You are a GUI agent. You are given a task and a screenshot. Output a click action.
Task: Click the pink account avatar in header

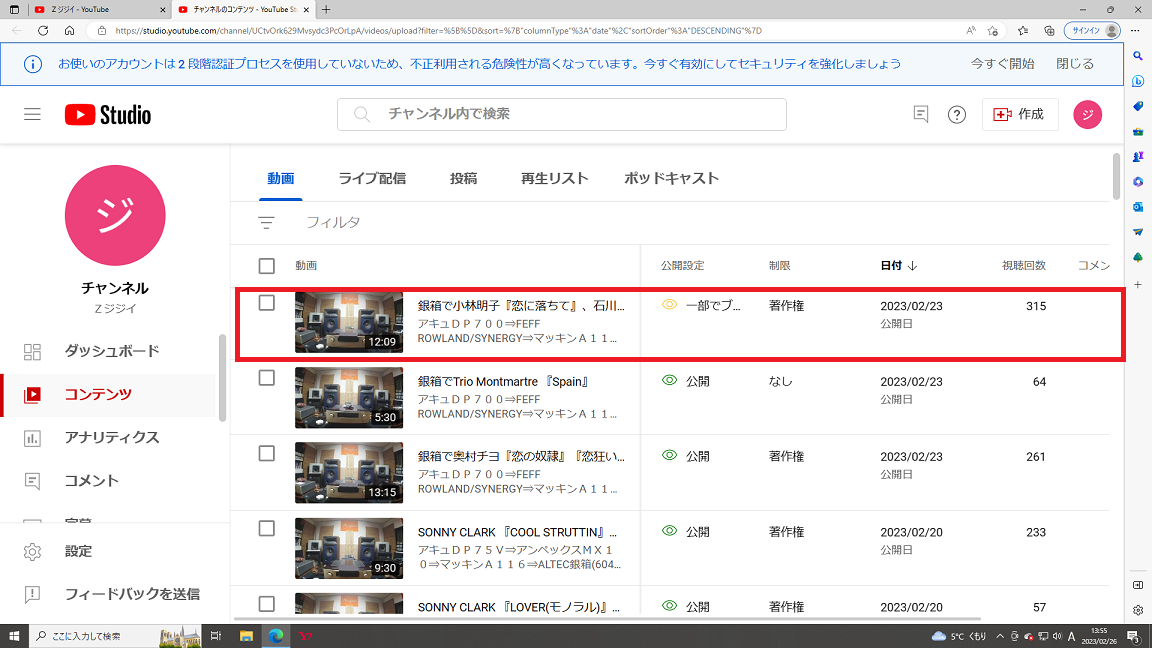tap(1087, 114)
